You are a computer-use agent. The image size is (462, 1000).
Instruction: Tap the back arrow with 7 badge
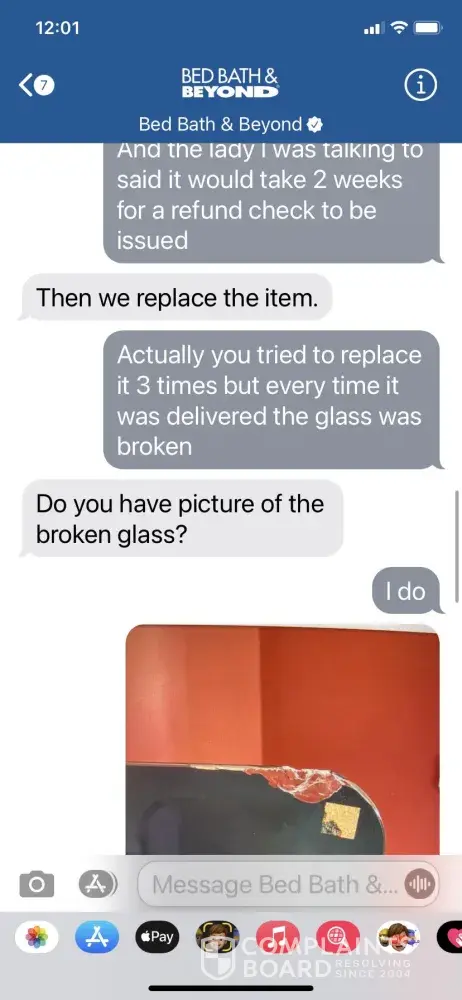[x=37, y=85]
